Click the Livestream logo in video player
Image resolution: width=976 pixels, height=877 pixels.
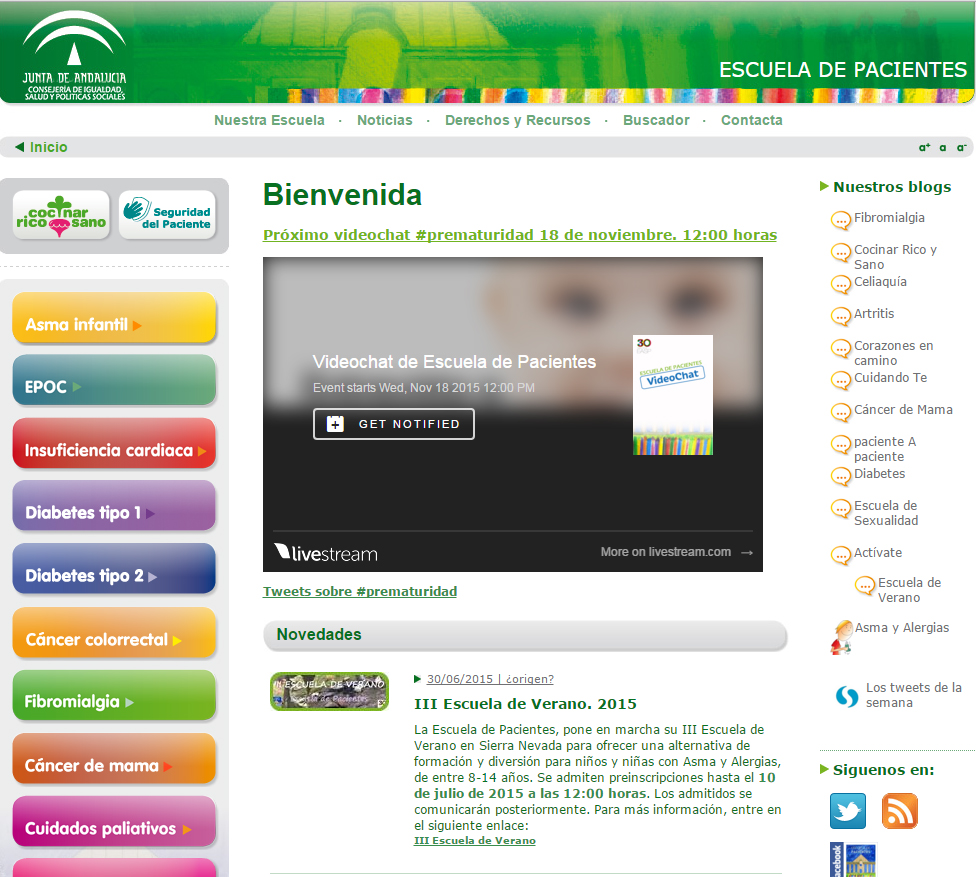click(326, 552)
